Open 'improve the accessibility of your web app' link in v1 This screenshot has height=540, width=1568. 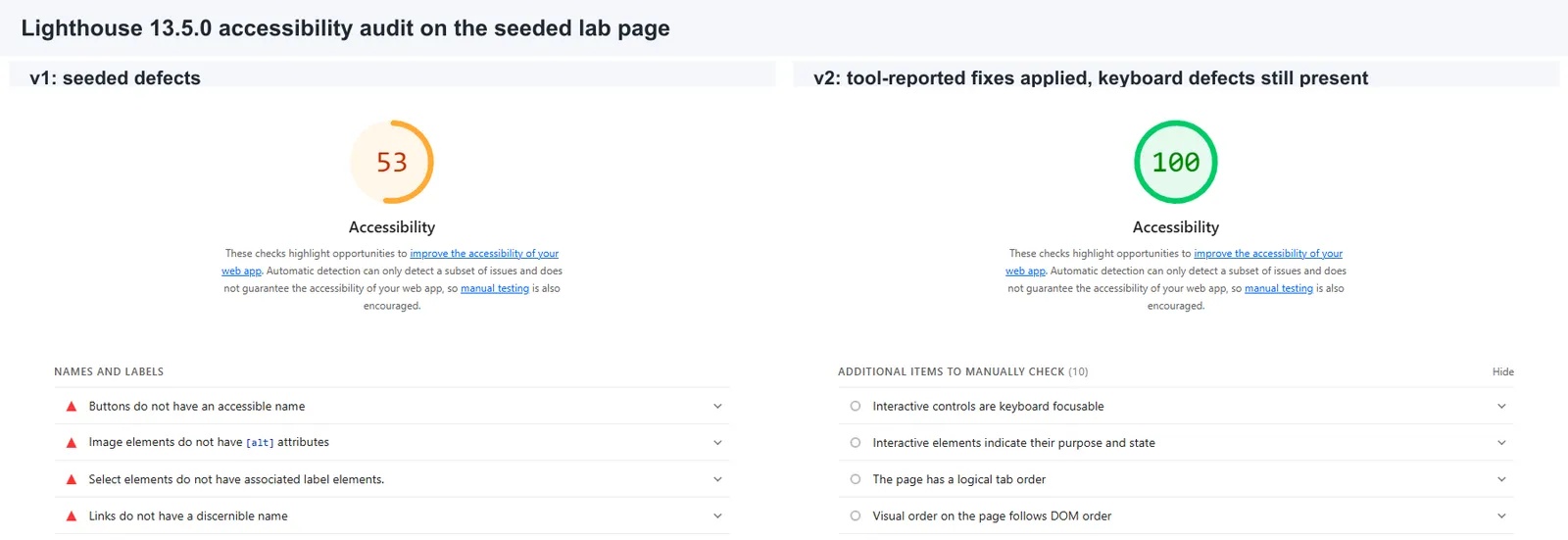pos(484,254)
